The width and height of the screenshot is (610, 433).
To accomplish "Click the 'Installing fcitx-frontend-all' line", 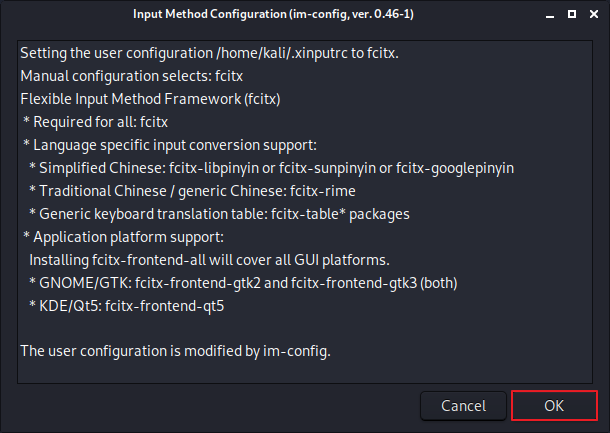I will click(209, 260).
